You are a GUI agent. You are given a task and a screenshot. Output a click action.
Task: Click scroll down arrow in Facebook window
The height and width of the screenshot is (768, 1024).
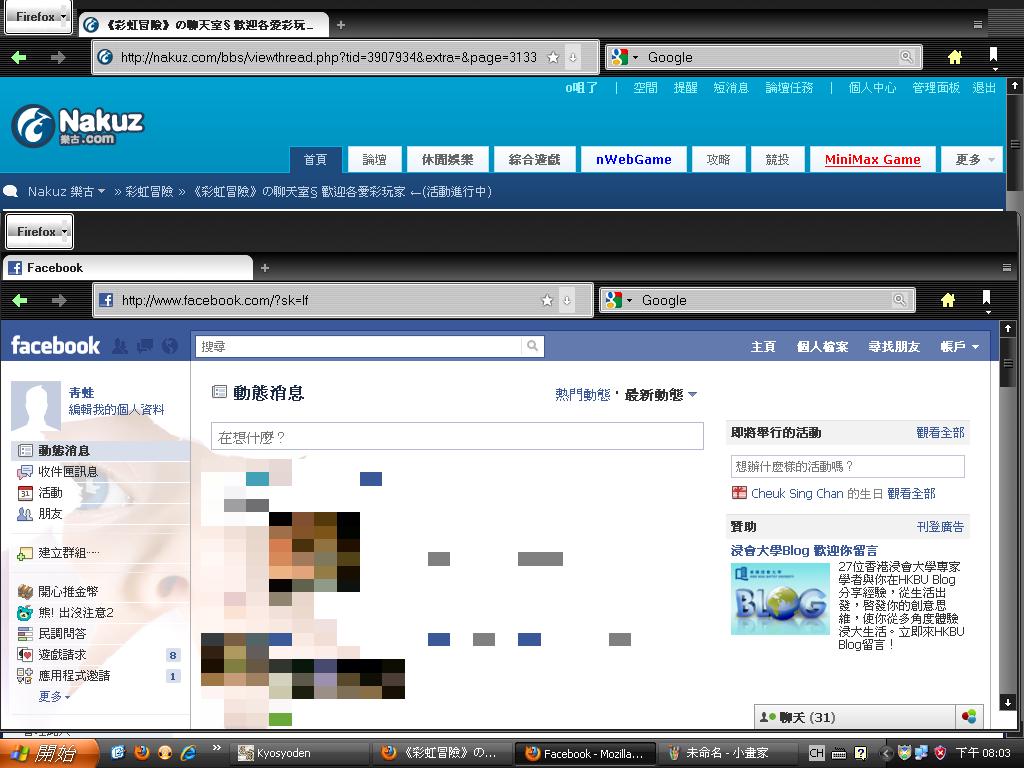click(x=1008, y=703)
